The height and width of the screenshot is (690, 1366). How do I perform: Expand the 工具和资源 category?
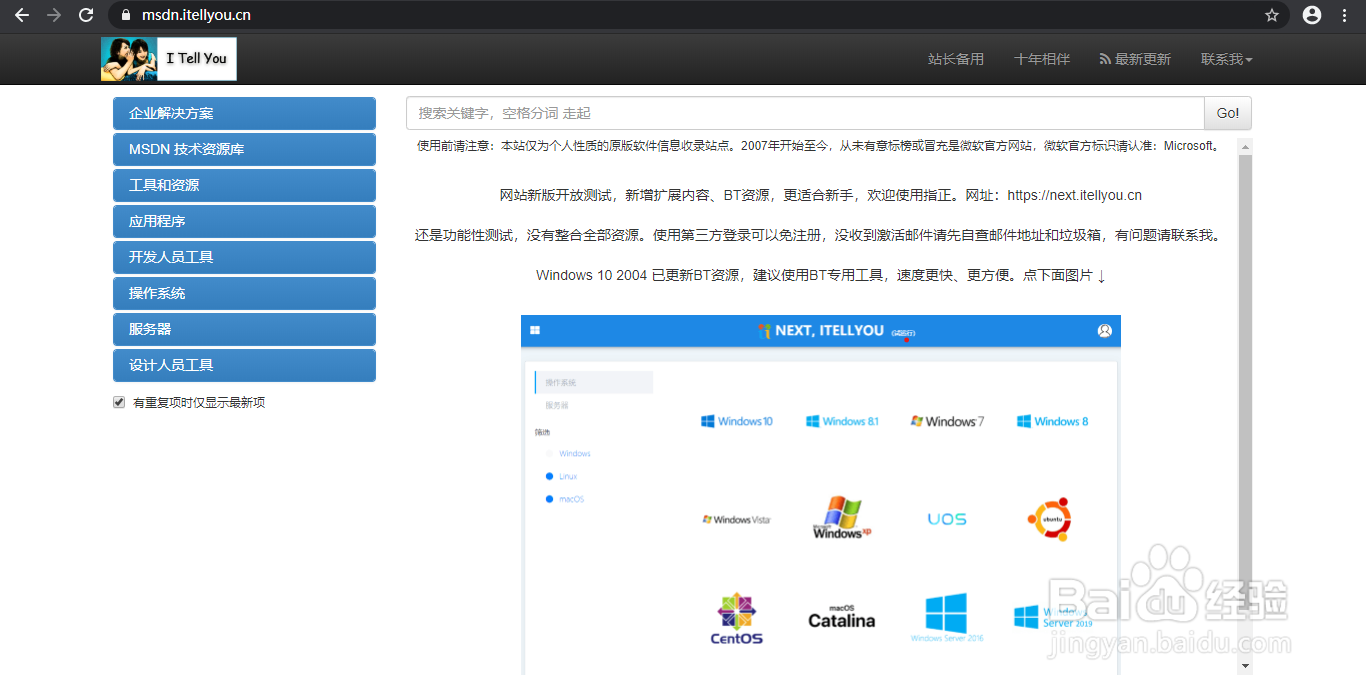coord(244,185)
